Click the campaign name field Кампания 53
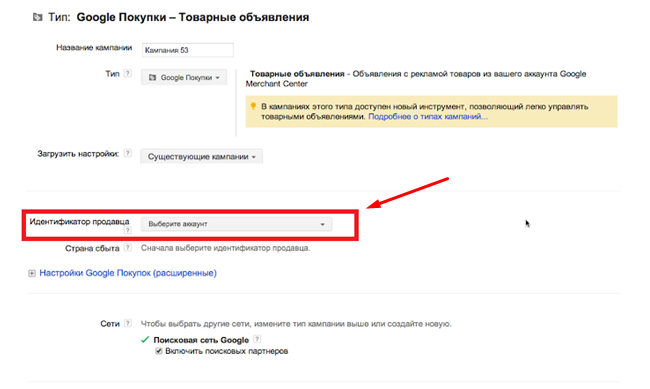This screenshot has height=389, width=650. point(188,50)
